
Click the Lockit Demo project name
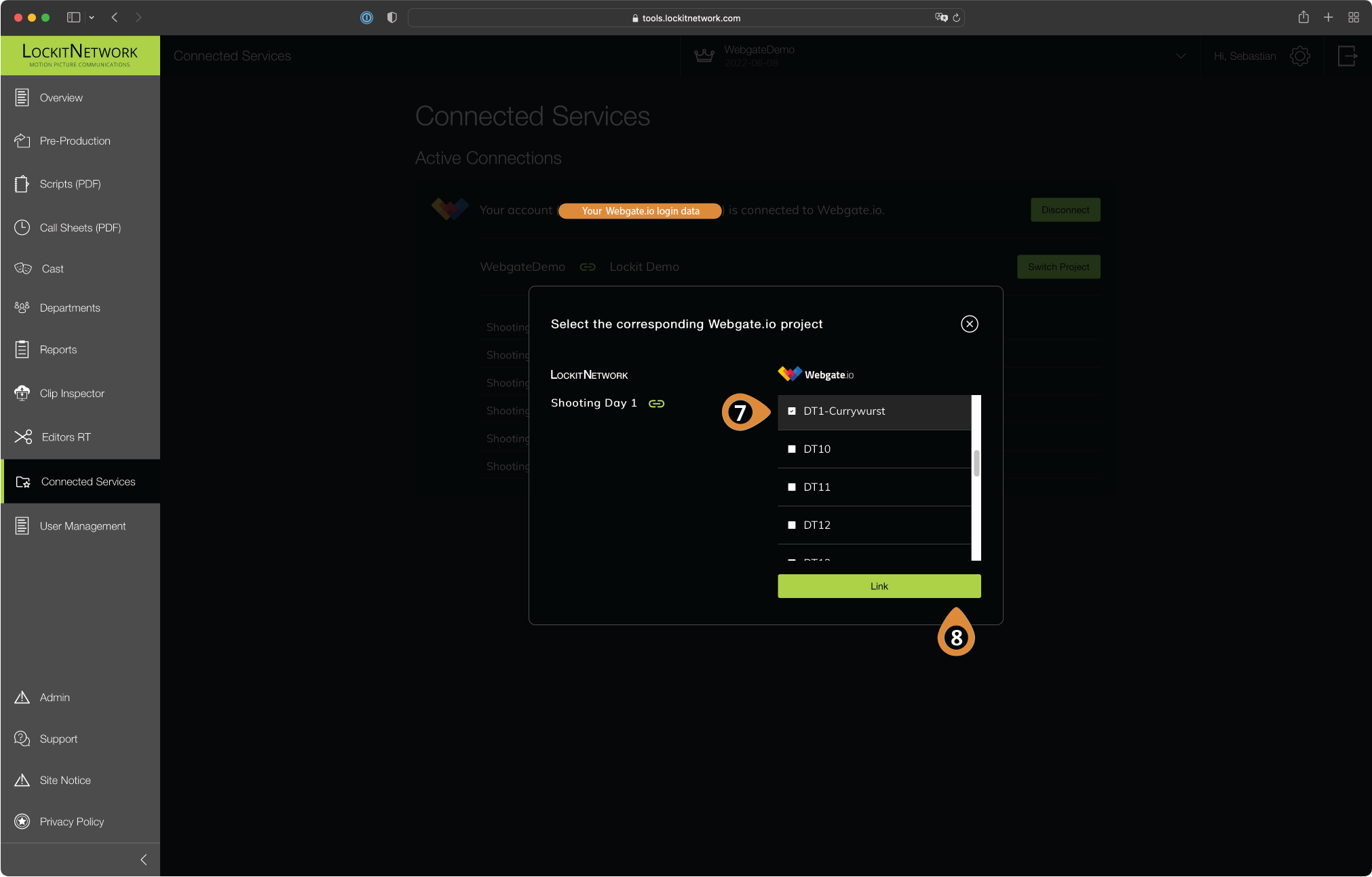[644, 267]
